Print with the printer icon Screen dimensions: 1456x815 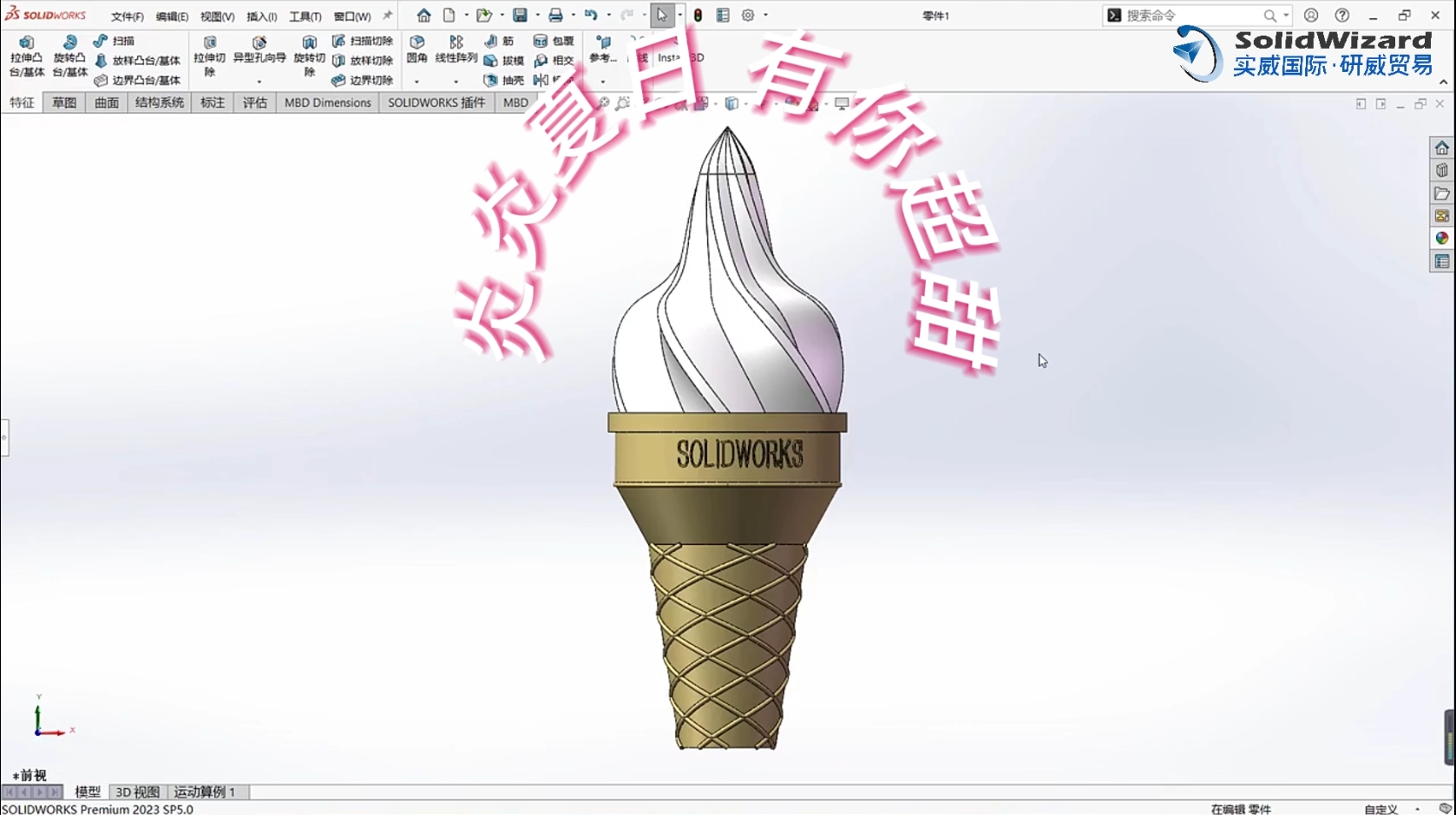pos(555,15)
